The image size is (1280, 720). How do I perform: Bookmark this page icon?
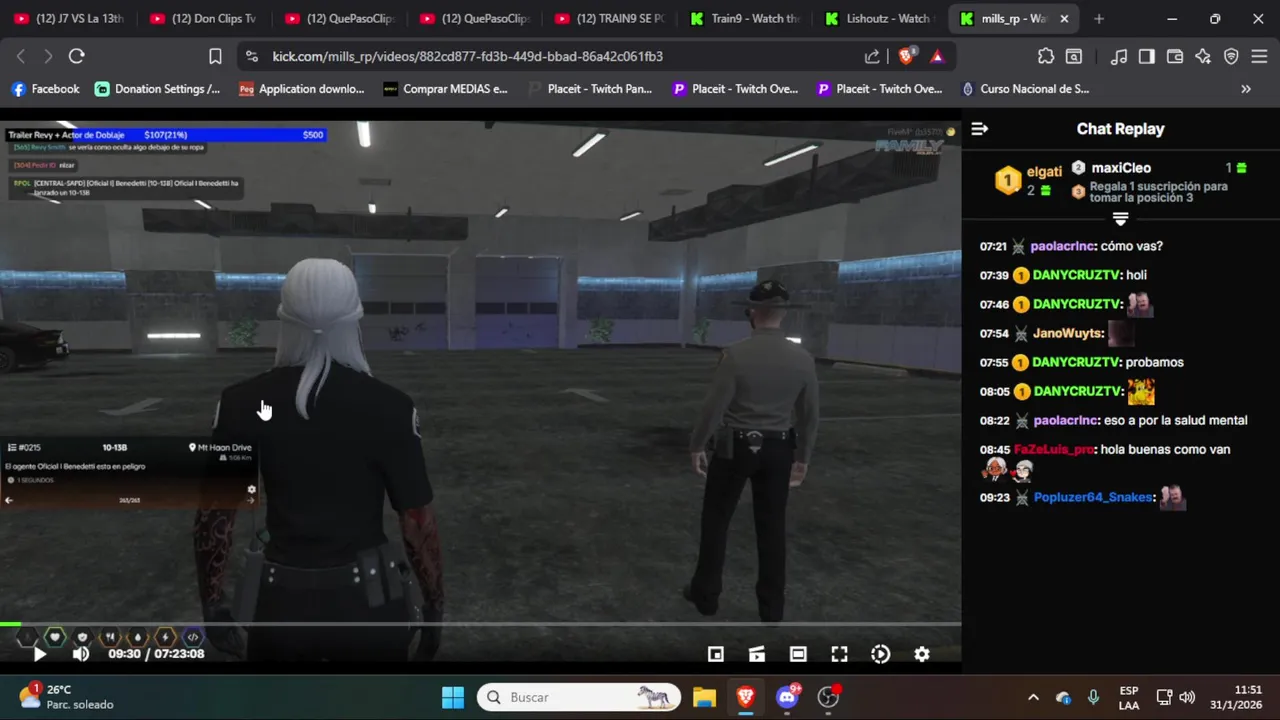[x=215, y=56]
